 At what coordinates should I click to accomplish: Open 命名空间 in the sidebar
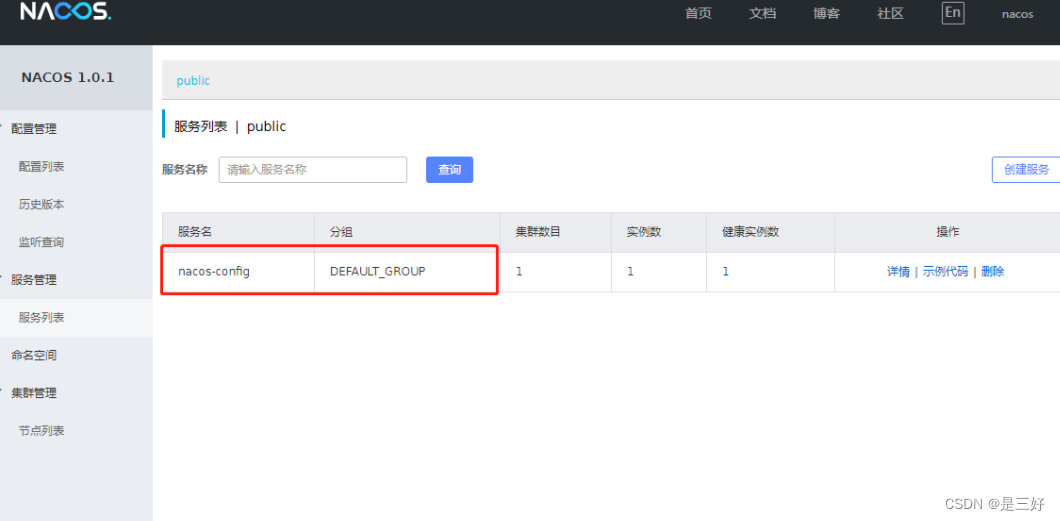click(x=34, y=355)
